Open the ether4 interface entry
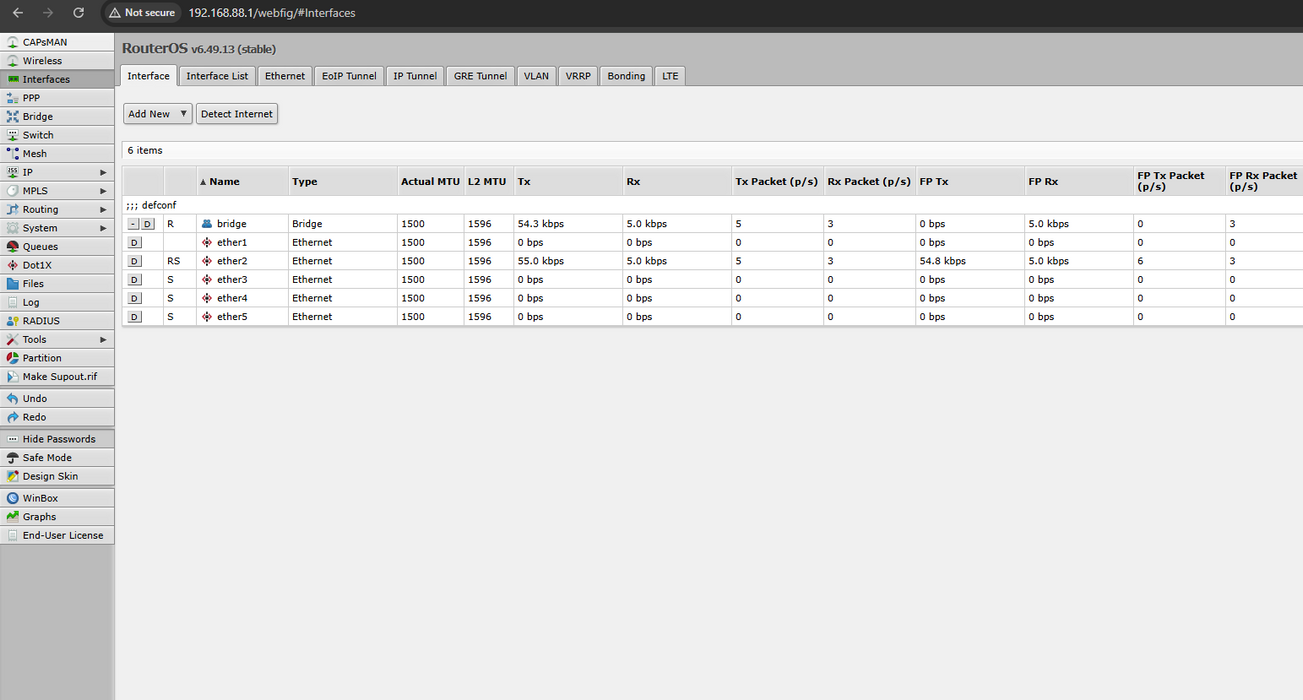The height and width of the screenshot is (700, 1303). pyautogui.click(x=232, y=298)
